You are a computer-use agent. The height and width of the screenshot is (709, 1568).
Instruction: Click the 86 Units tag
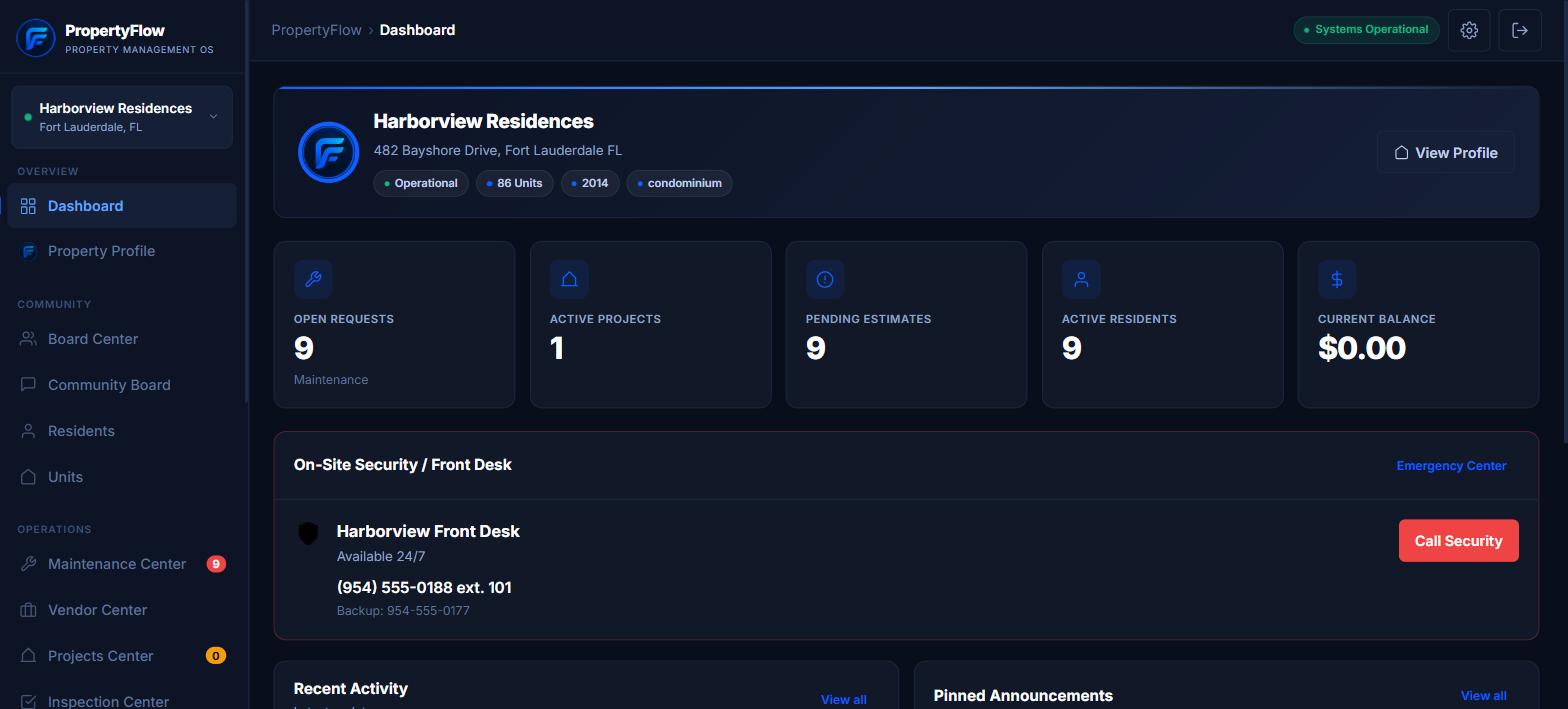coord(515,183)
